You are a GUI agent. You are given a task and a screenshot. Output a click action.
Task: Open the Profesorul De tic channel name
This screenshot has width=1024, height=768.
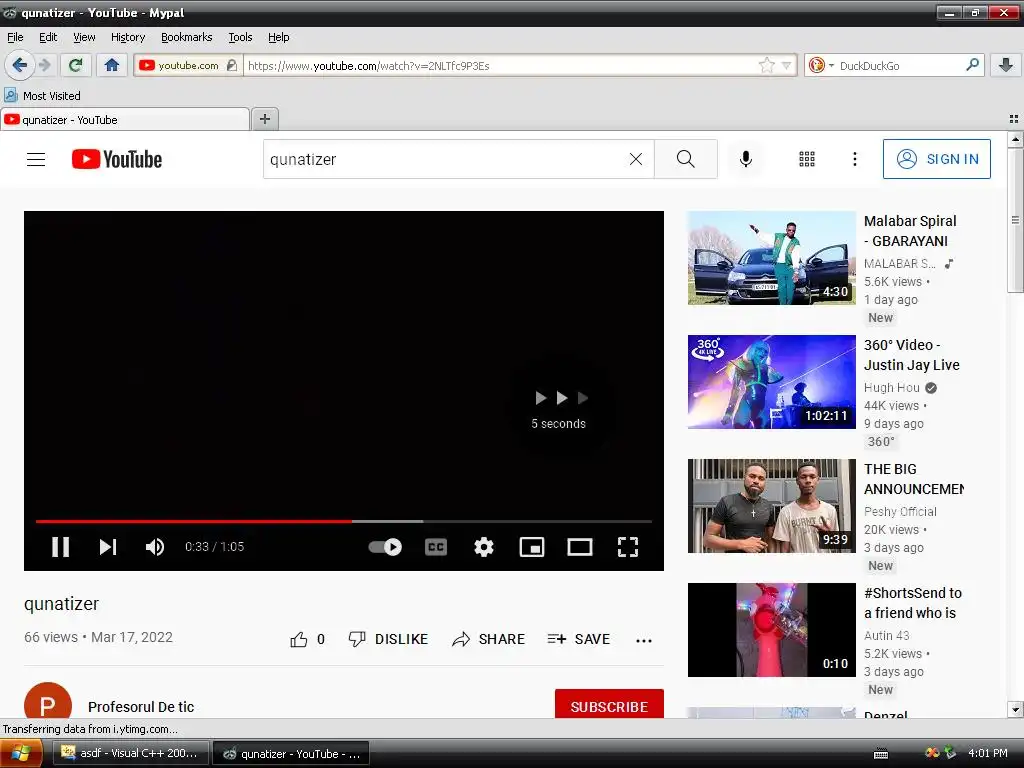(141, 707)
